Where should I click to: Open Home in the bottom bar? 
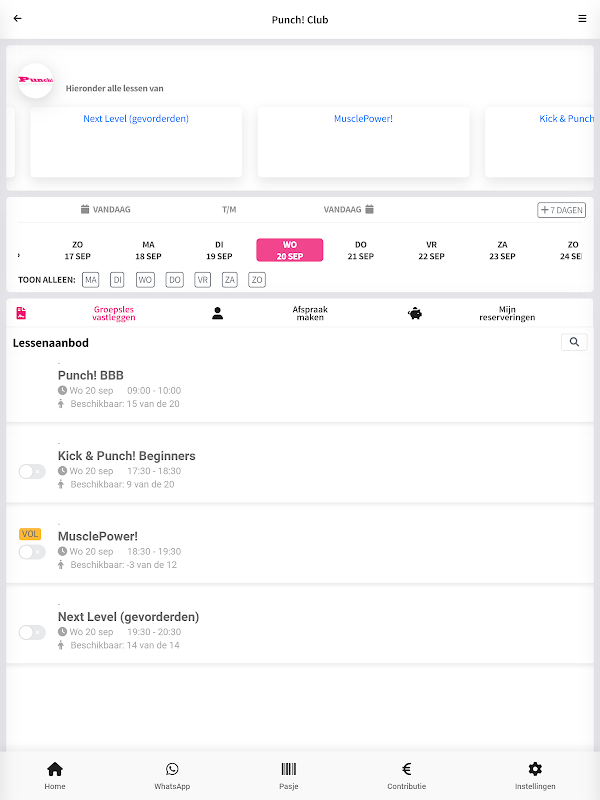coord(55,775)
